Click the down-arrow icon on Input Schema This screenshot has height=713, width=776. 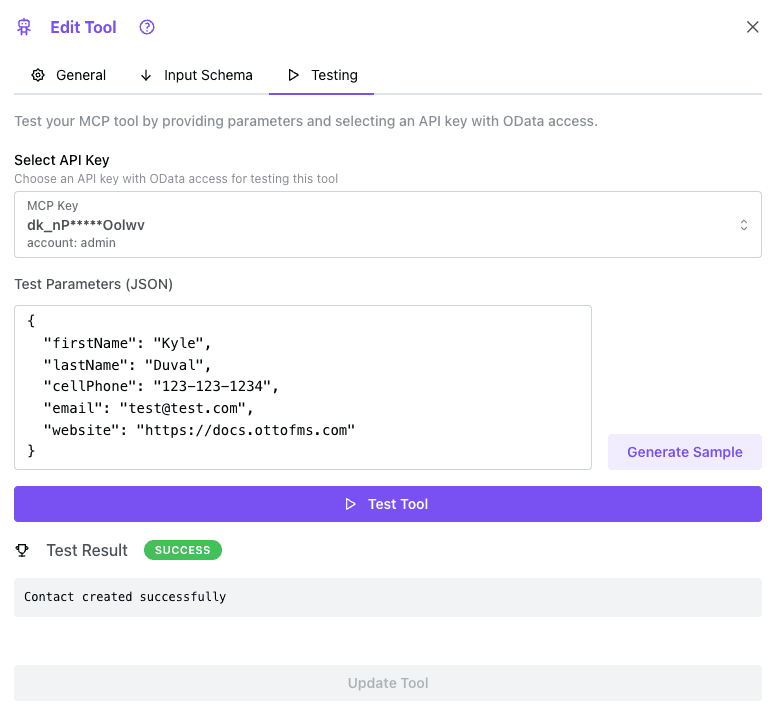point(146,75)
